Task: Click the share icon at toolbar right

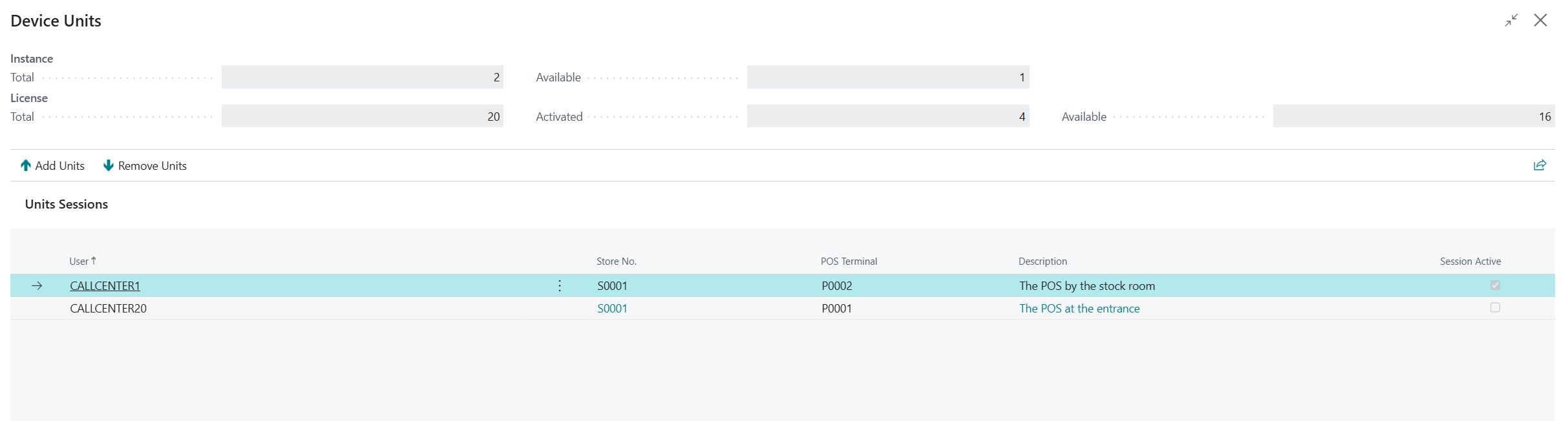Action: point(1540,165)
